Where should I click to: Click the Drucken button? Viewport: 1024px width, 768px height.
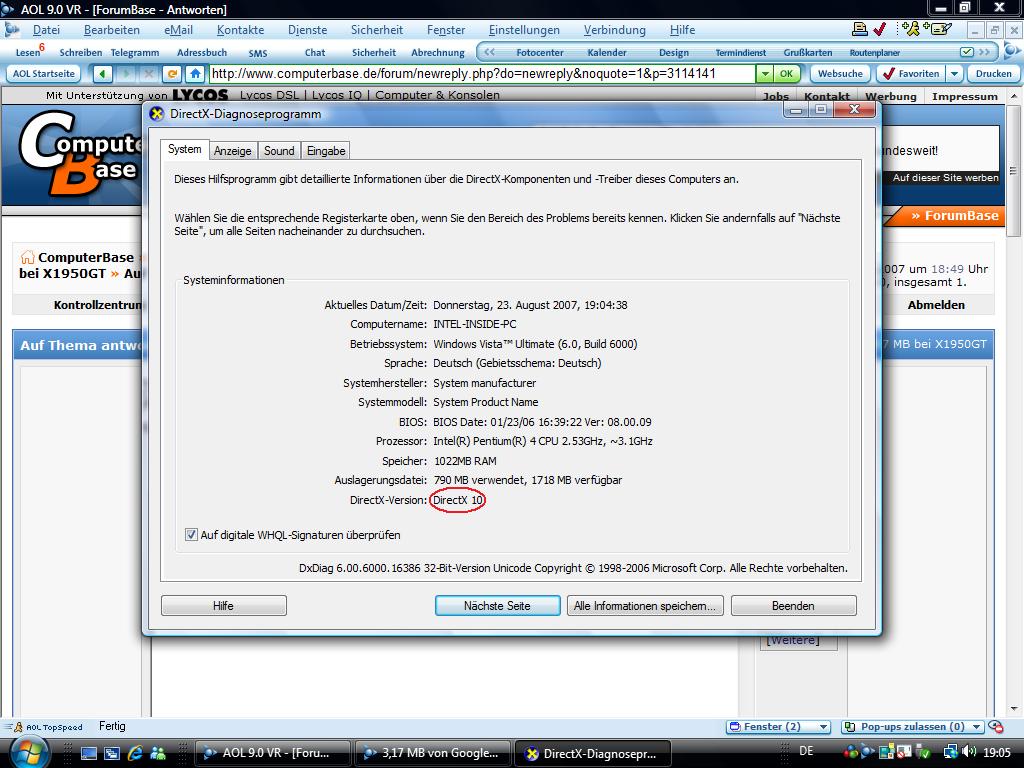click(x=993, y=74)
